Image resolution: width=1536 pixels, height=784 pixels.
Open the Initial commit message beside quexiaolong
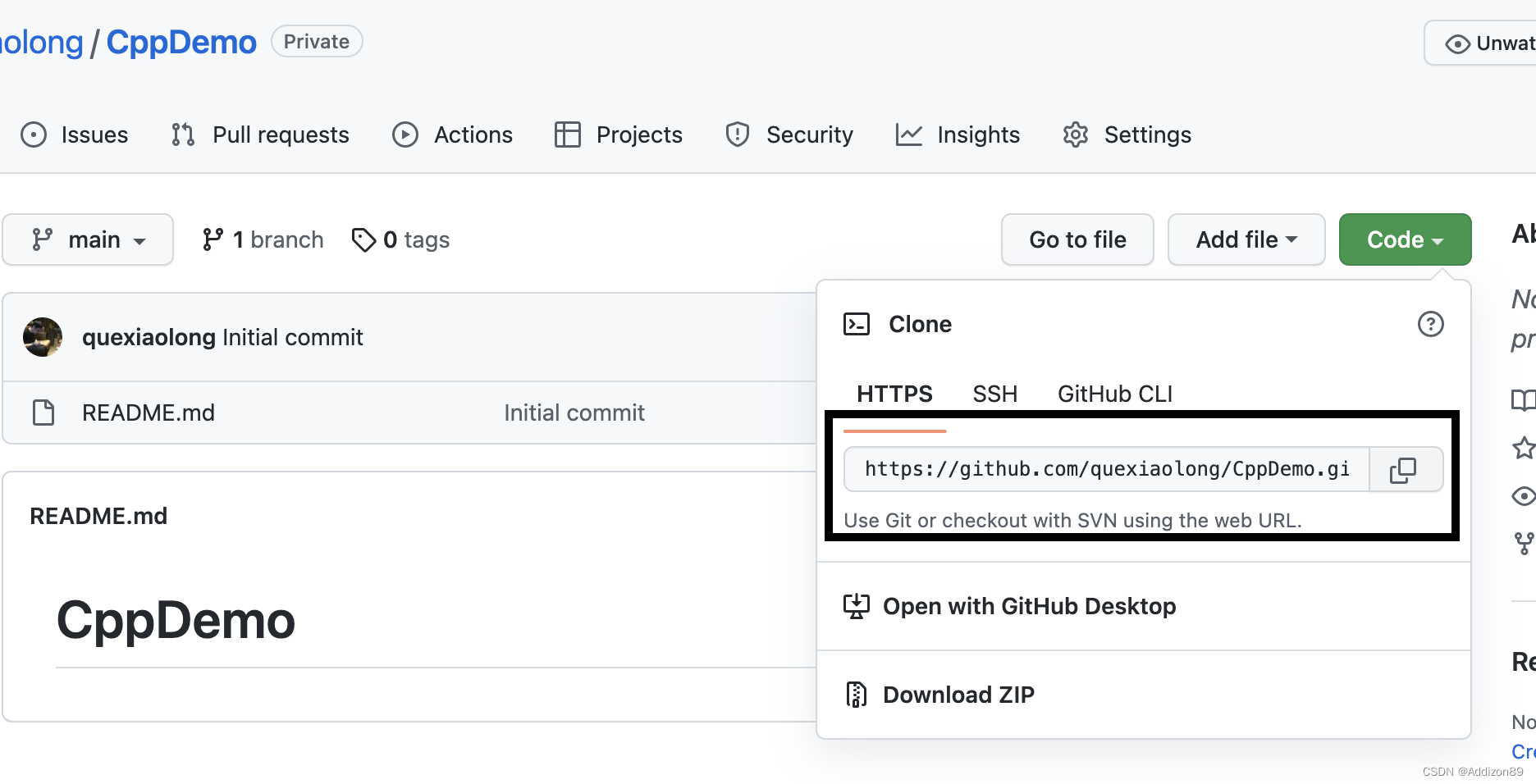[293, 337]
